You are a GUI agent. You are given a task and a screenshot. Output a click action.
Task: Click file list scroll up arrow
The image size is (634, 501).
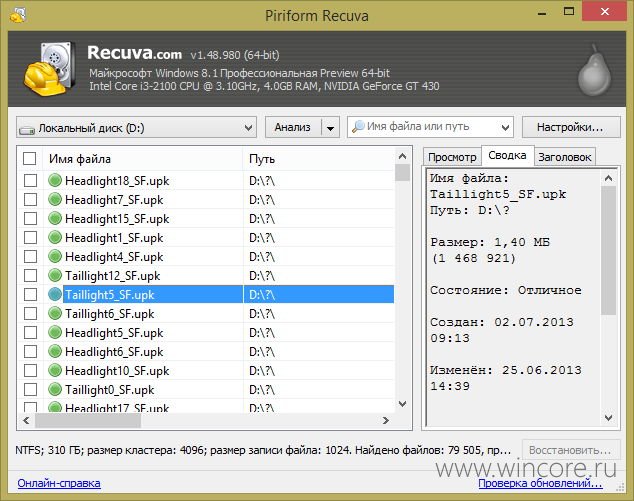[x=402, y=156]
